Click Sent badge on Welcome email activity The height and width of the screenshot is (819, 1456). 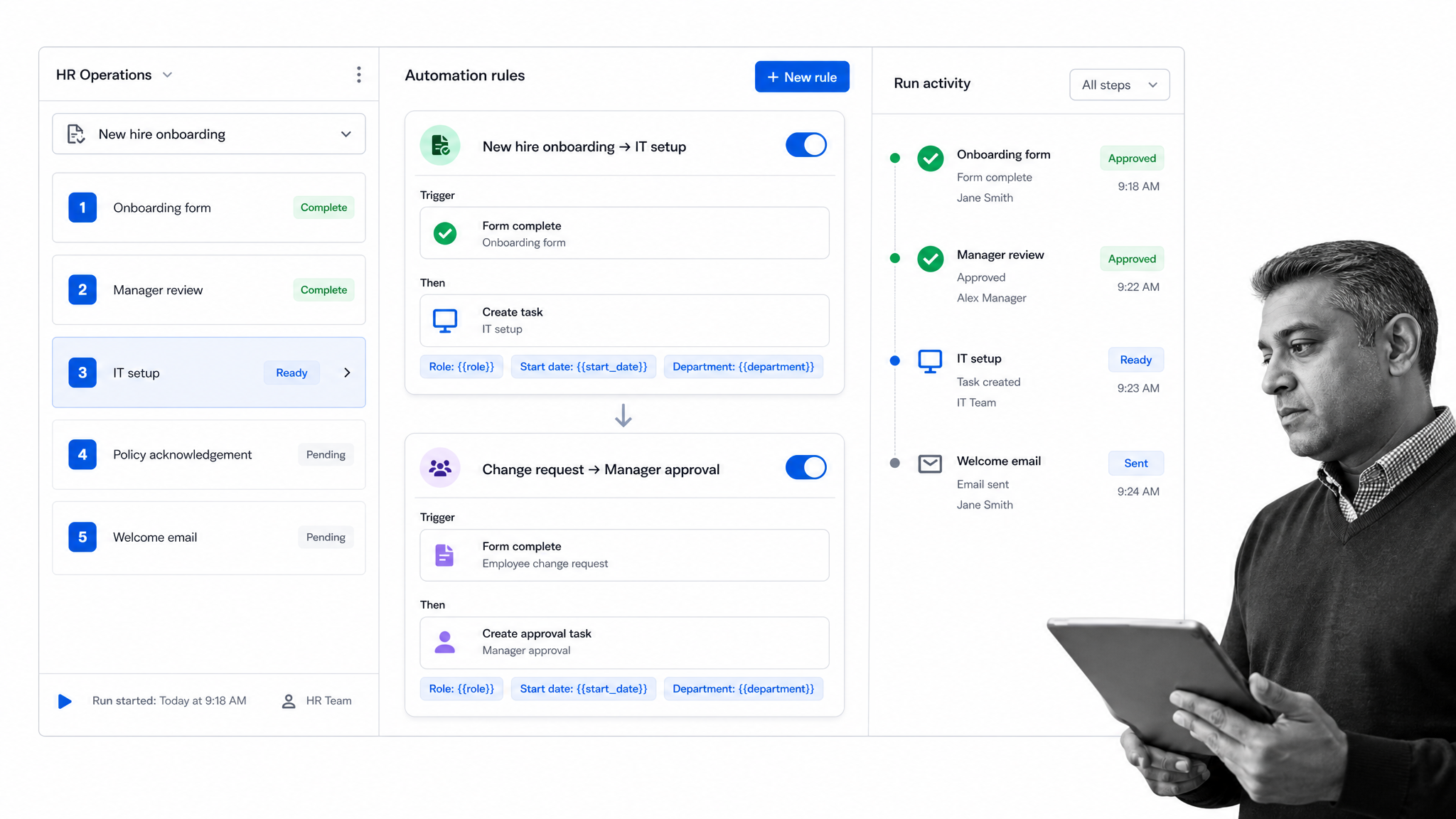click(1135, 463)
